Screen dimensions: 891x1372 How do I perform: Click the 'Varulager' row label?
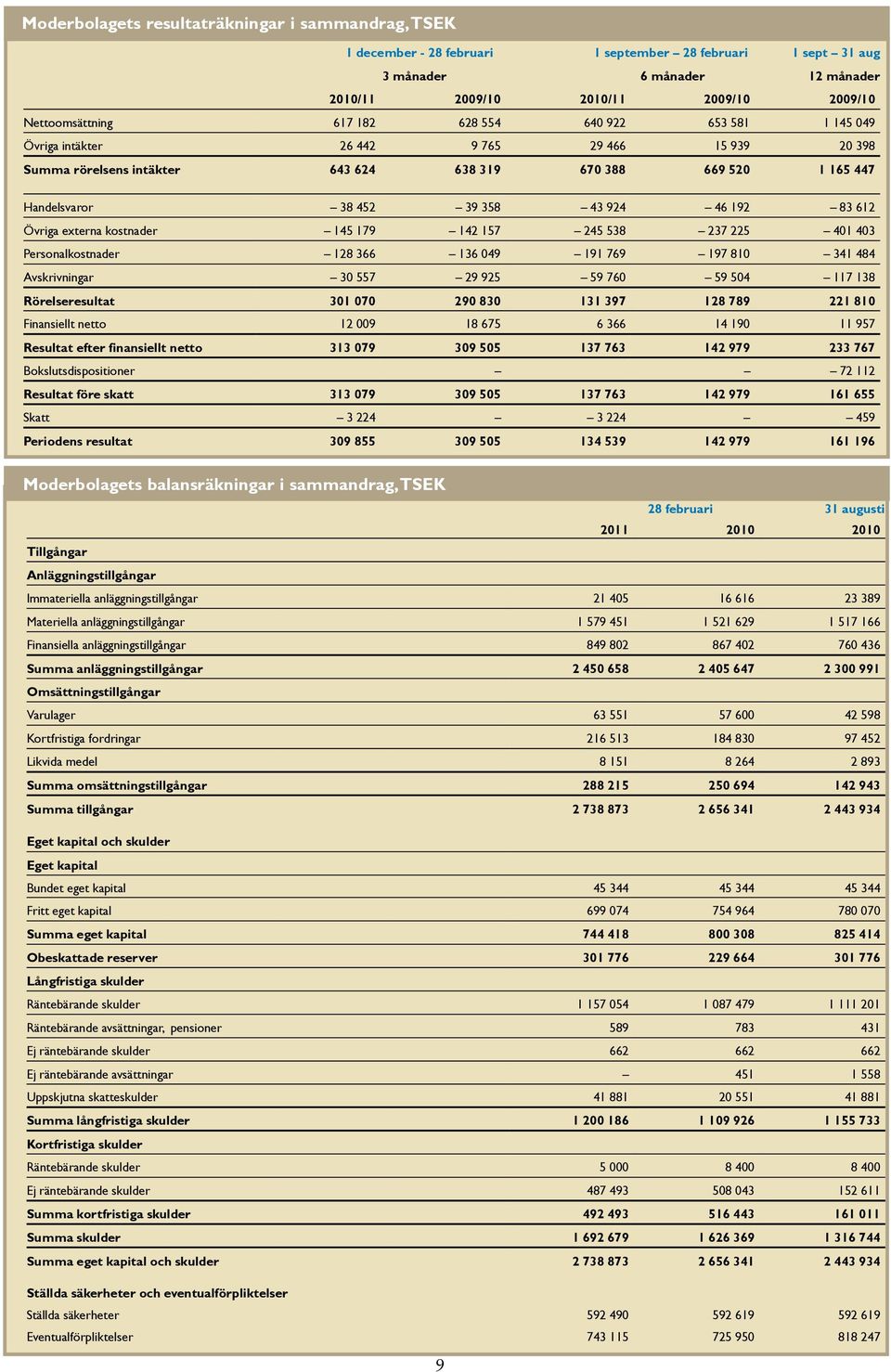pyautogui.click(x=51, y=715)
